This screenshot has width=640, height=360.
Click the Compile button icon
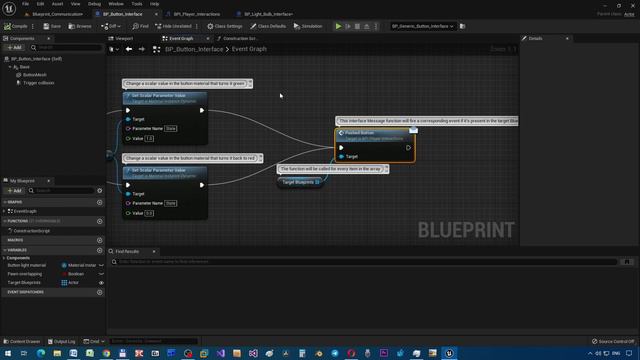[7, 26]
